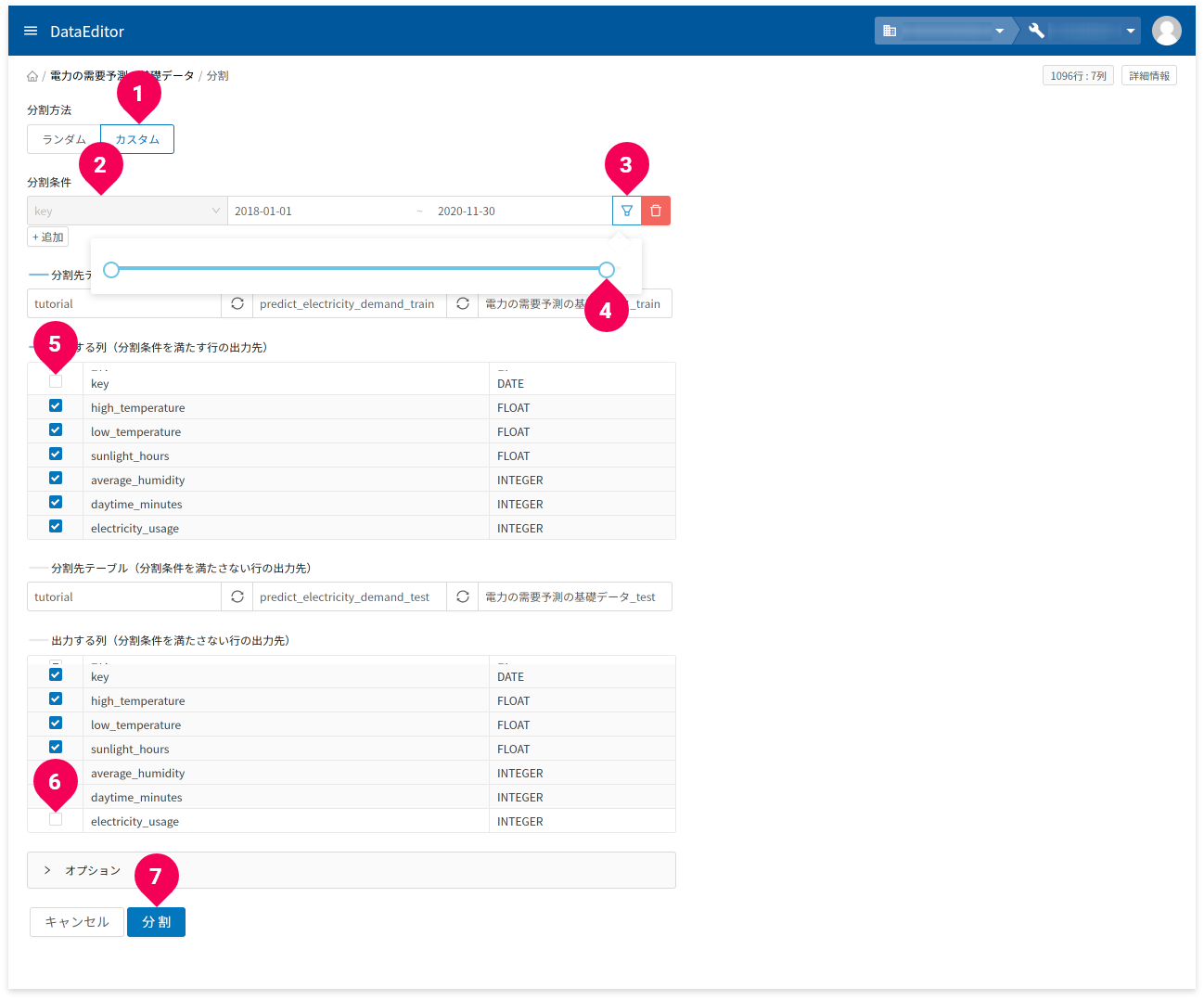Open the hamburger navigation menu
The height and width of the screenshot is (1000, 1204).
pos(31,31)
